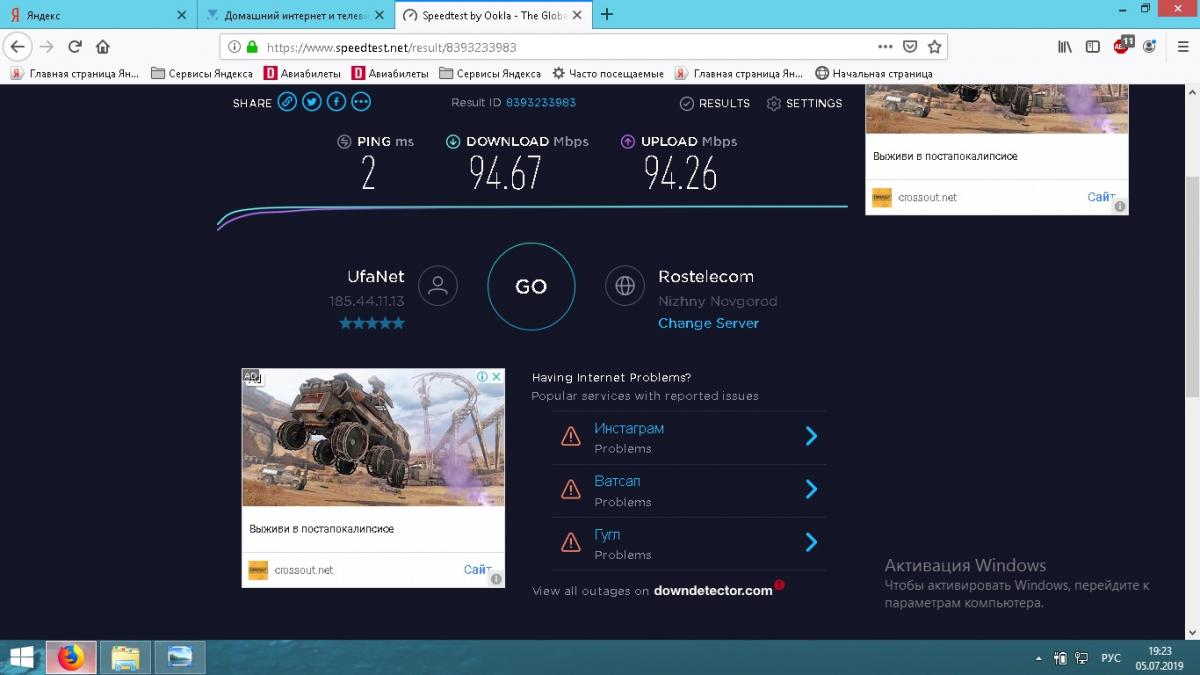Expand the Гугл problems entry arrow
The width and height of the screenshot is (1200, 675).
811,542
